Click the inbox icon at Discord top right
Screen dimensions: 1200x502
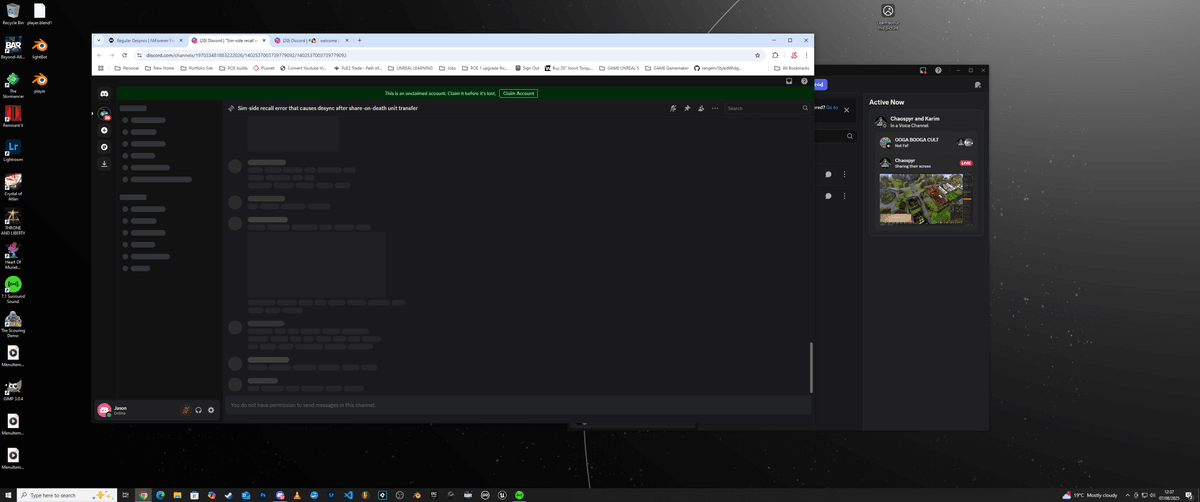(789, 81)
